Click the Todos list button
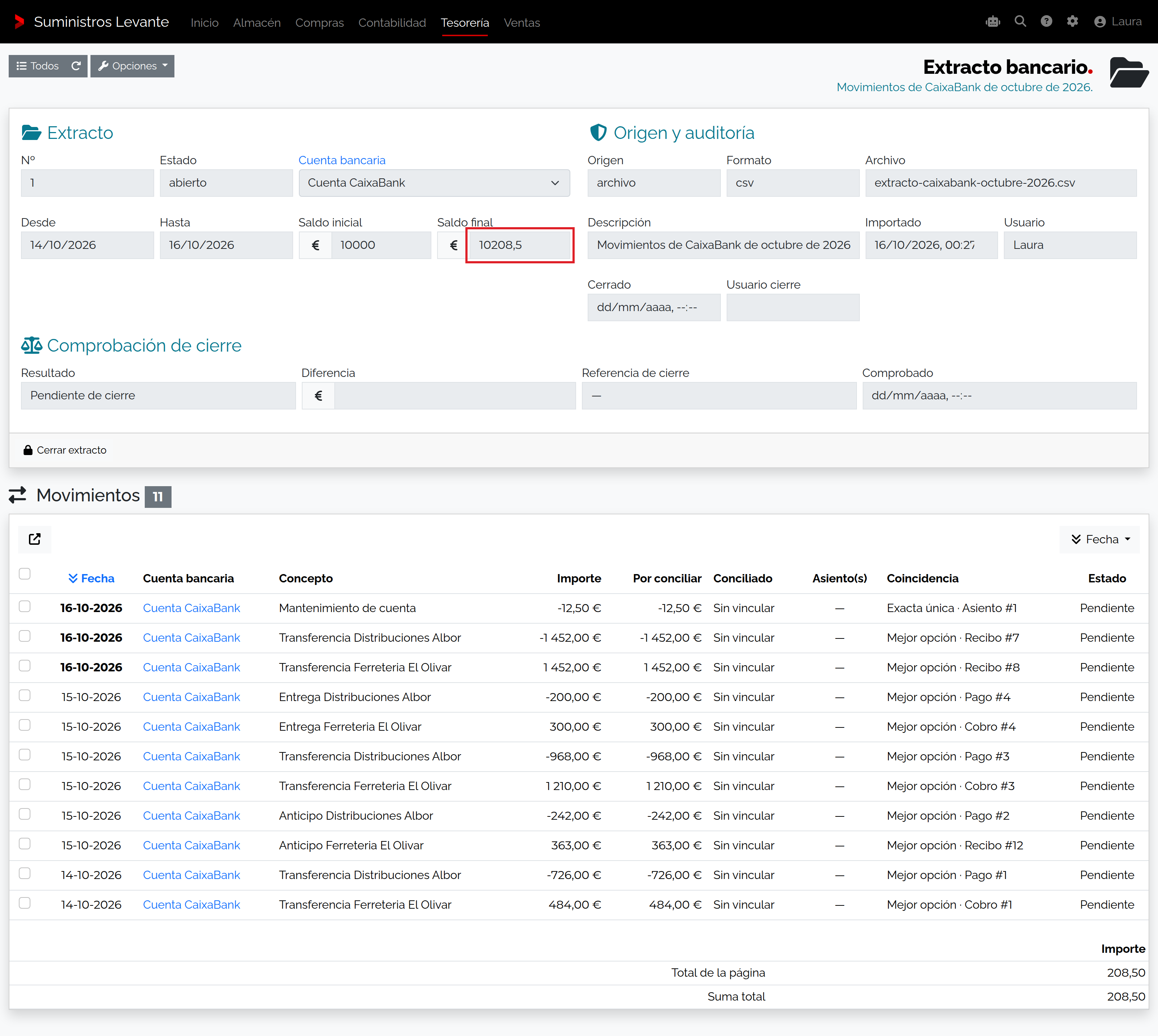1158x1036 pixels. (38, 66)
